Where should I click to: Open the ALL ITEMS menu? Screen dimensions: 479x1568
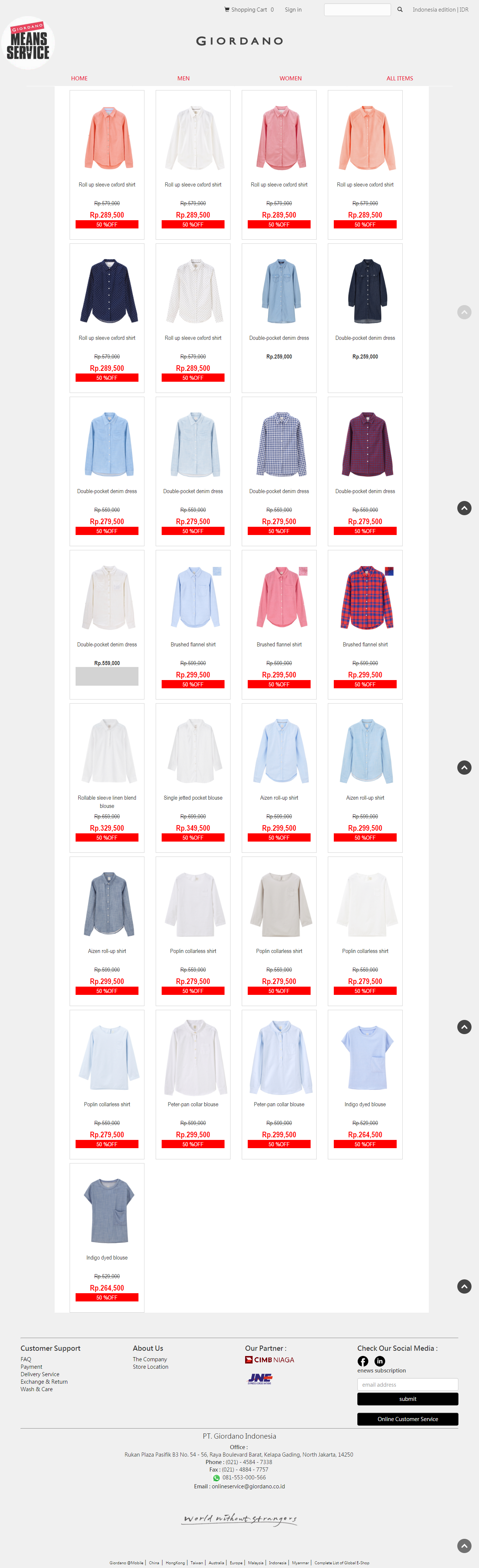(400, 79)
